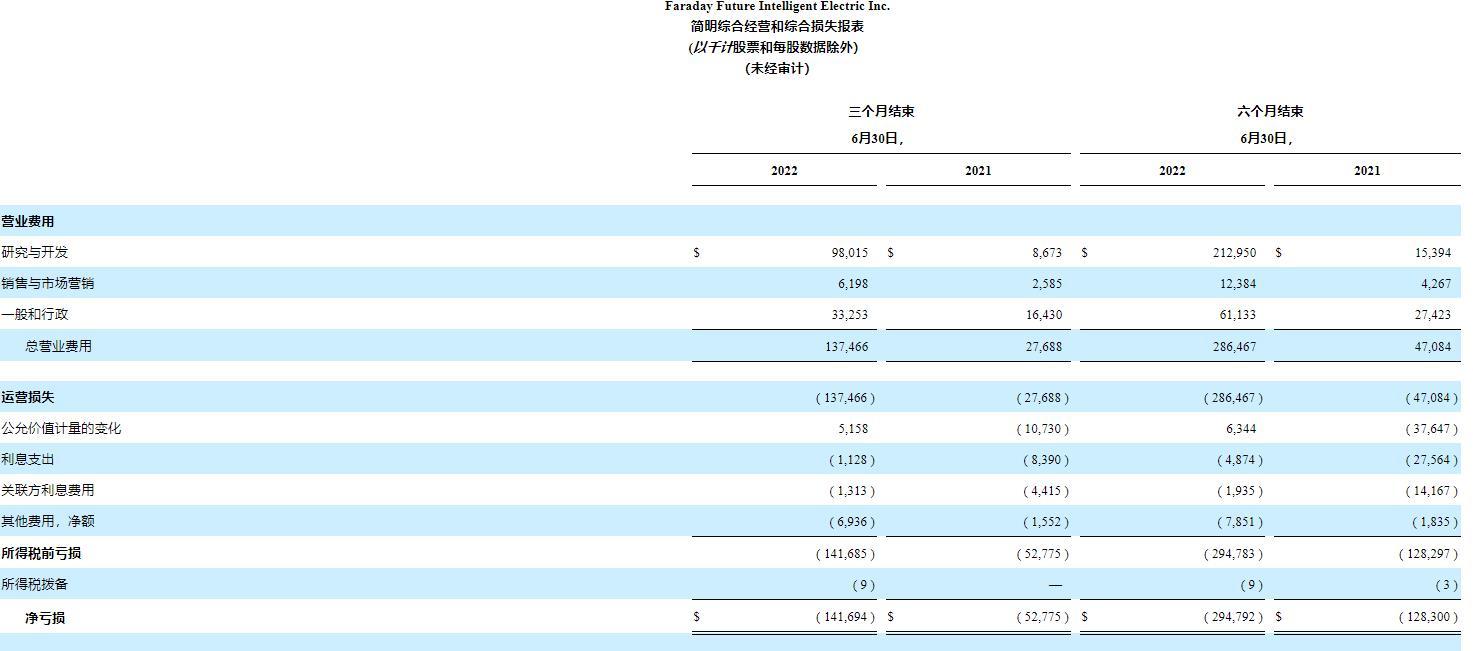Click the 61,133 cell
The height and width of the screenshot is (651, 1473).
1238,315
